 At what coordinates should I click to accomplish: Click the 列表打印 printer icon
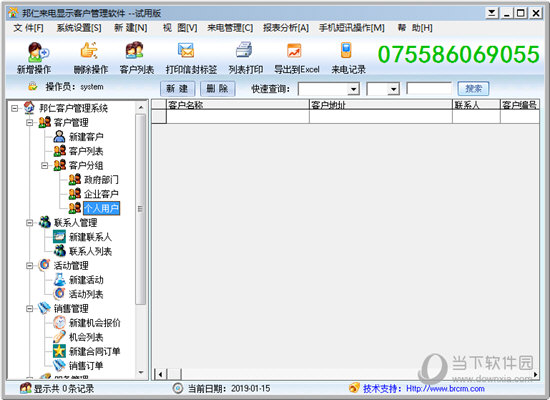[x=244, y=49]
